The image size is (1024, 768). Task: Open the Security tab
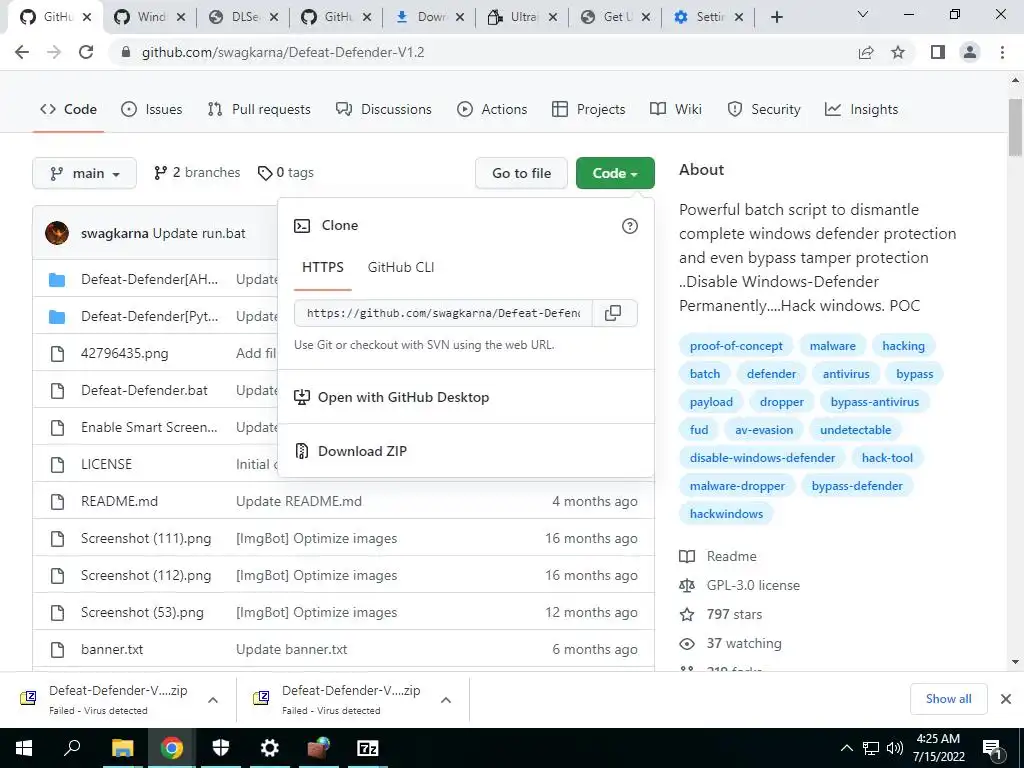764,109
